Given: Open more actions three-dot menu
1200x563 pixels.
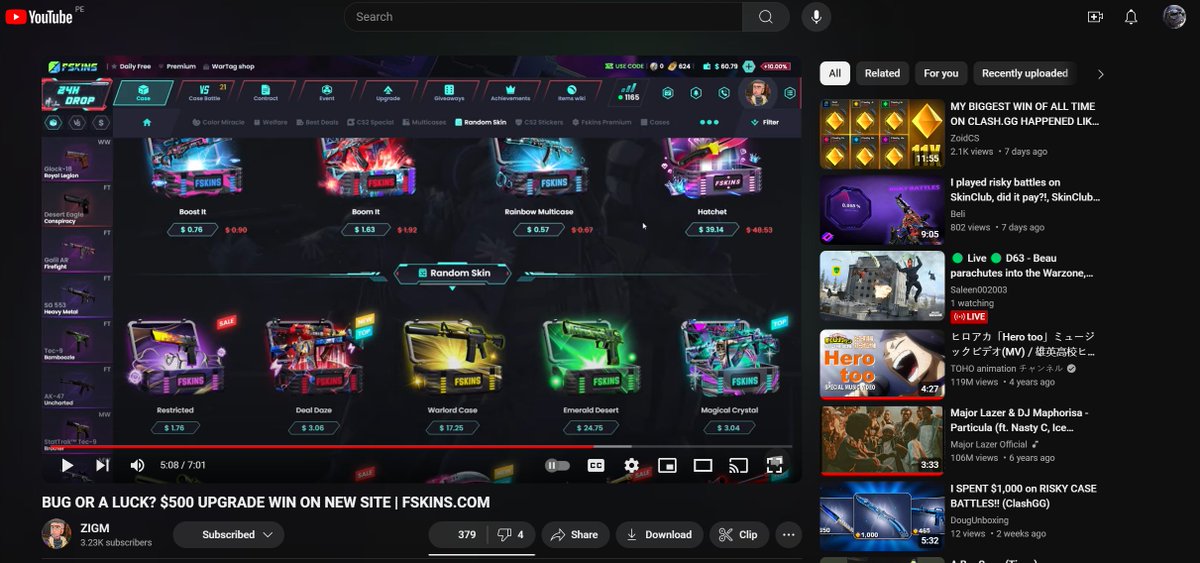Looking at the screenshot, I should coord(789,535).
